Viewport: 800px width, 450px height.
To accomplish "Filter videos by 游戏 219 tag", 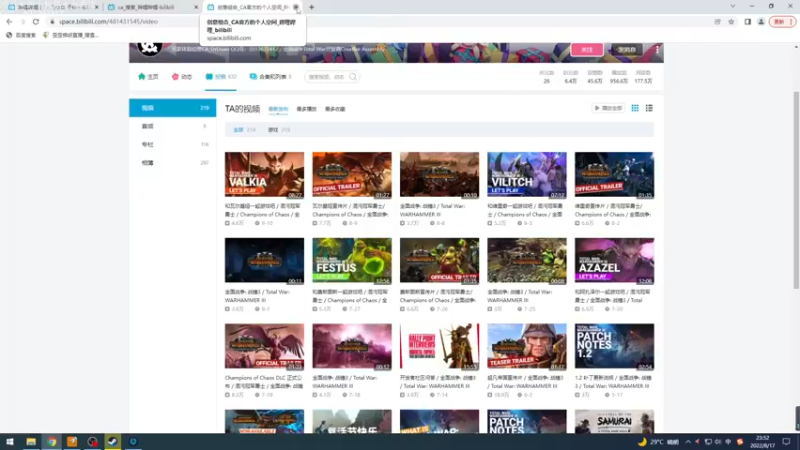I will tap(279, 130).
